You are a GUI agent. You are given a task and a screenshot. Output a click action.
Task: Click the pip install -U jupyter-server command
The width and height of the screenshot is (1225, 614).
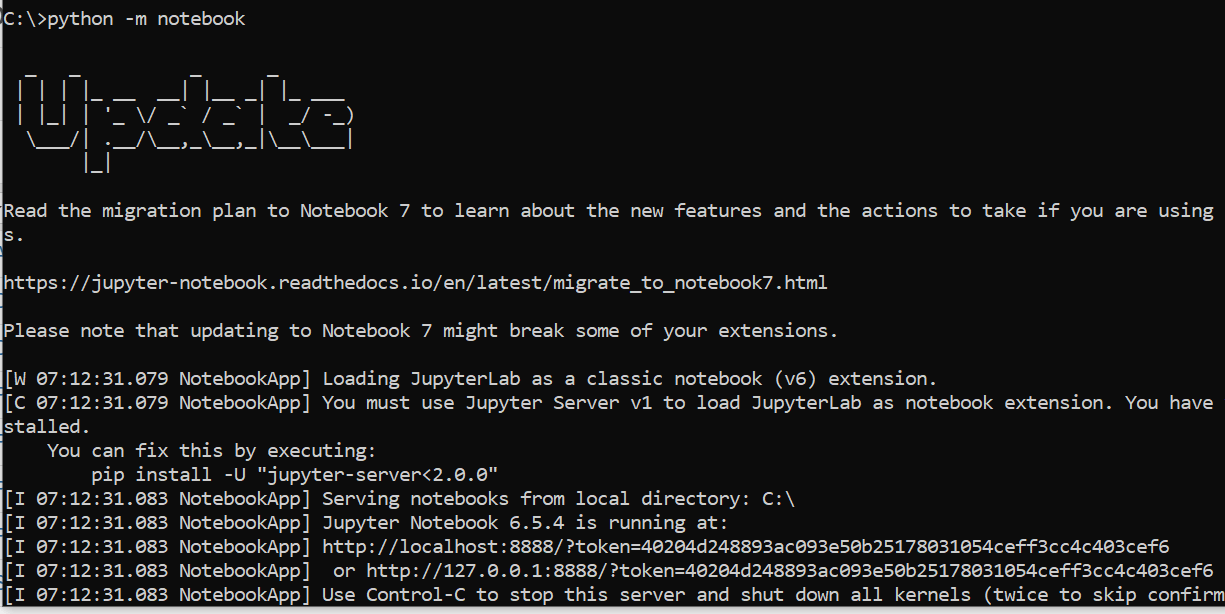(294, 475)
